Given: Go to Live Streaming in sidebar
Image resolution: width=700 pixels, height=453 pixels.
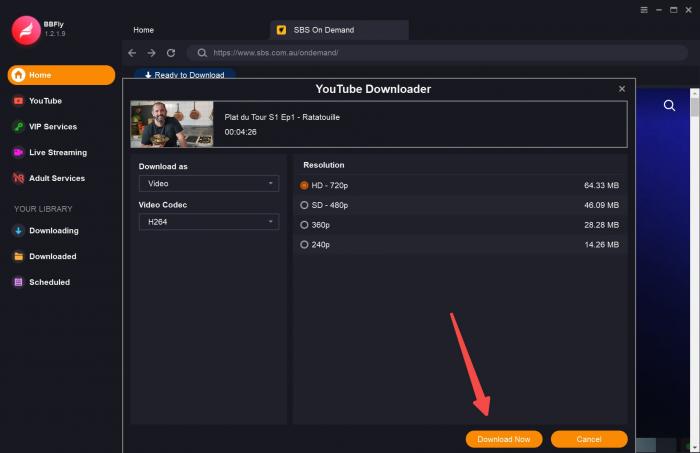Looking at the screenshot, I should click(x=58, y=153).
